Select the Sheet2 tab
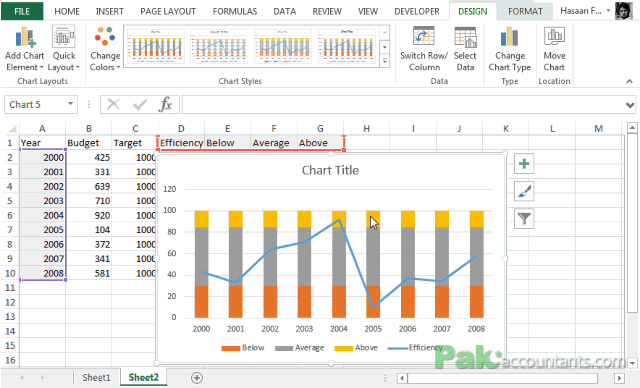 click(x=143, y=378)
